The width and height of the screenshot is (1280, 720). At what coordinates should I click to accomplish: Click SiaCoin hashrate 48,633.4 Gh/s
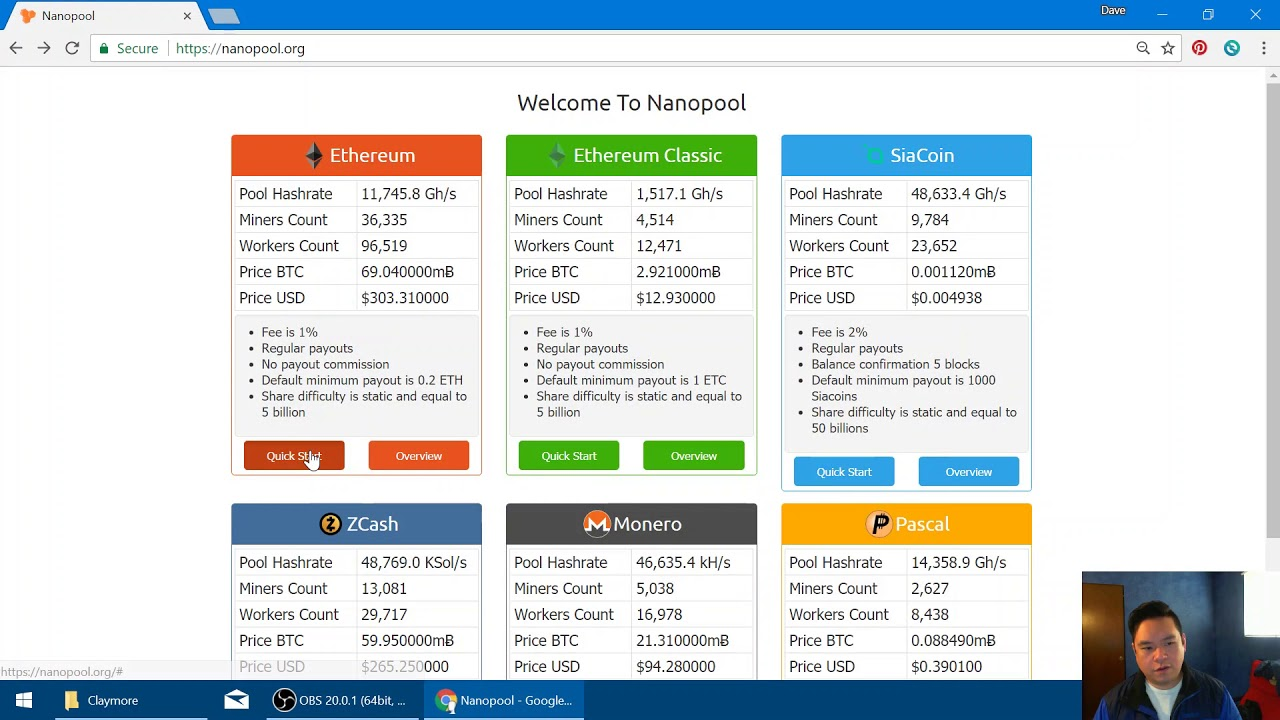[958, 194]
